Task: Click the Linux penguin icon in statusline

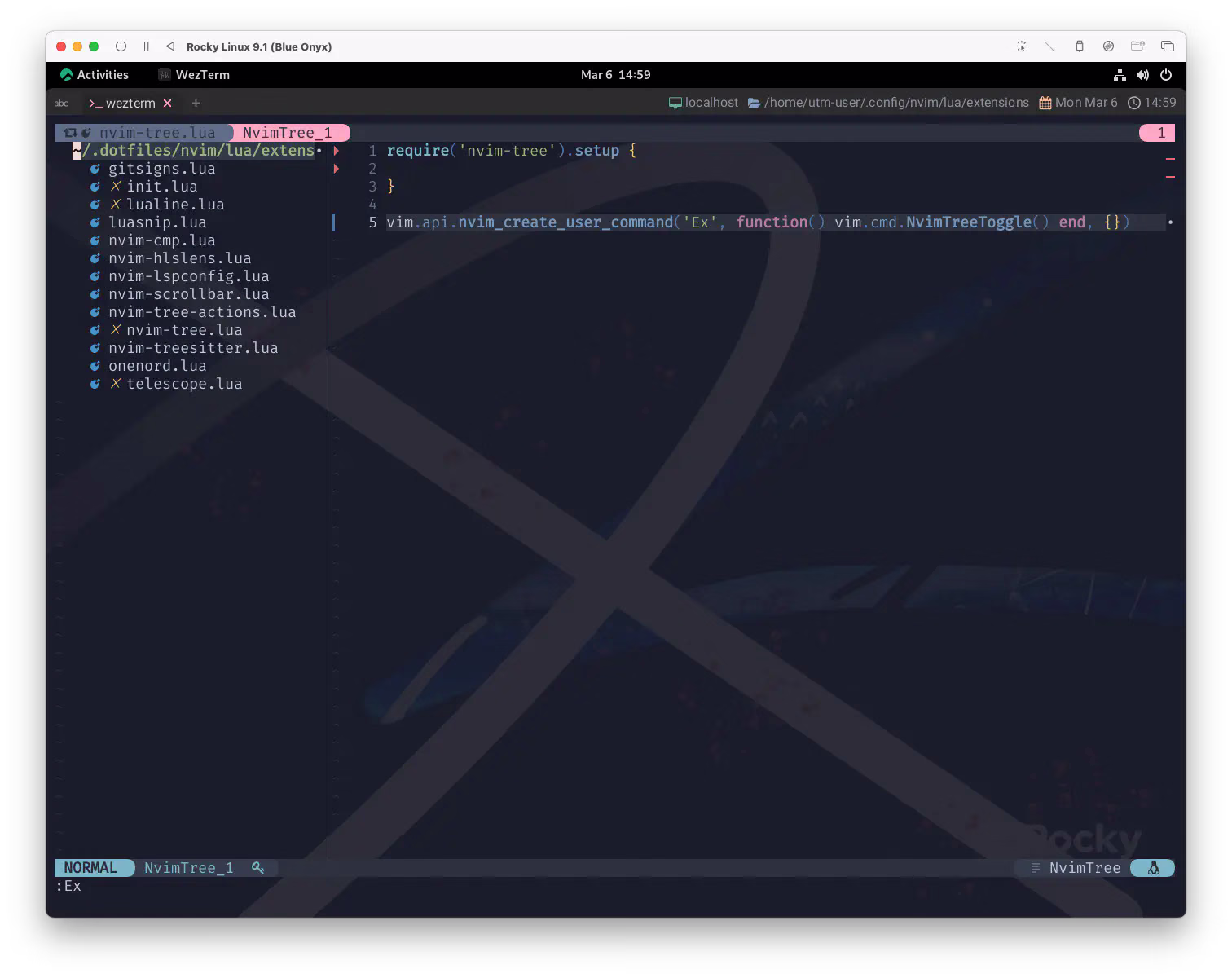Action: tap(1154, 868)
